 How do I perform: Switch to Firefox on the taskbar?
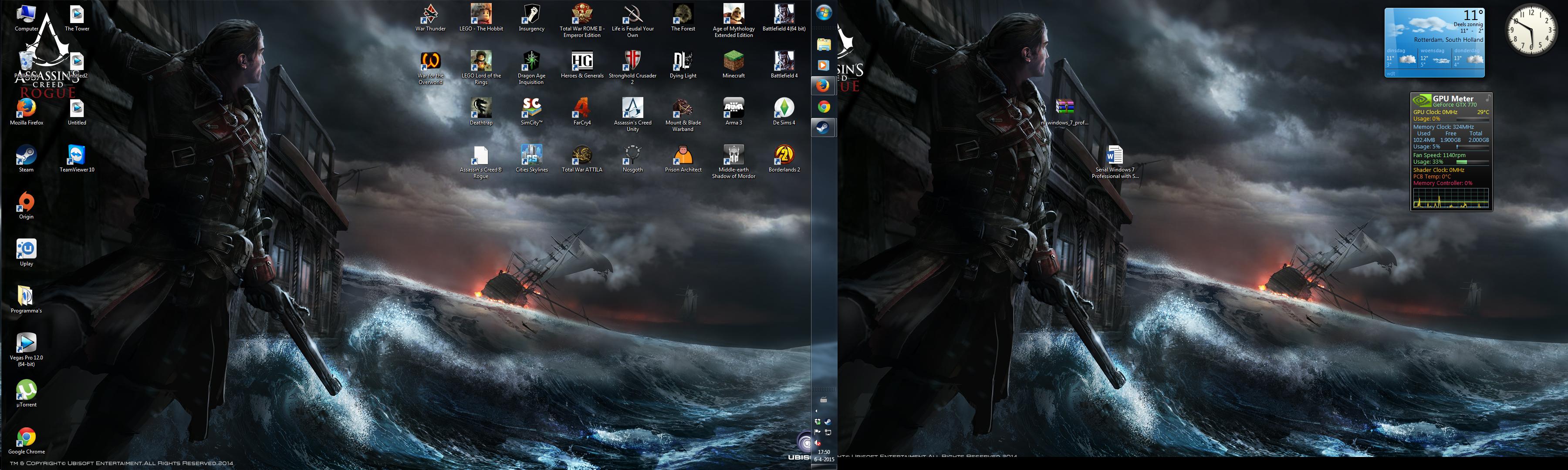824,86
